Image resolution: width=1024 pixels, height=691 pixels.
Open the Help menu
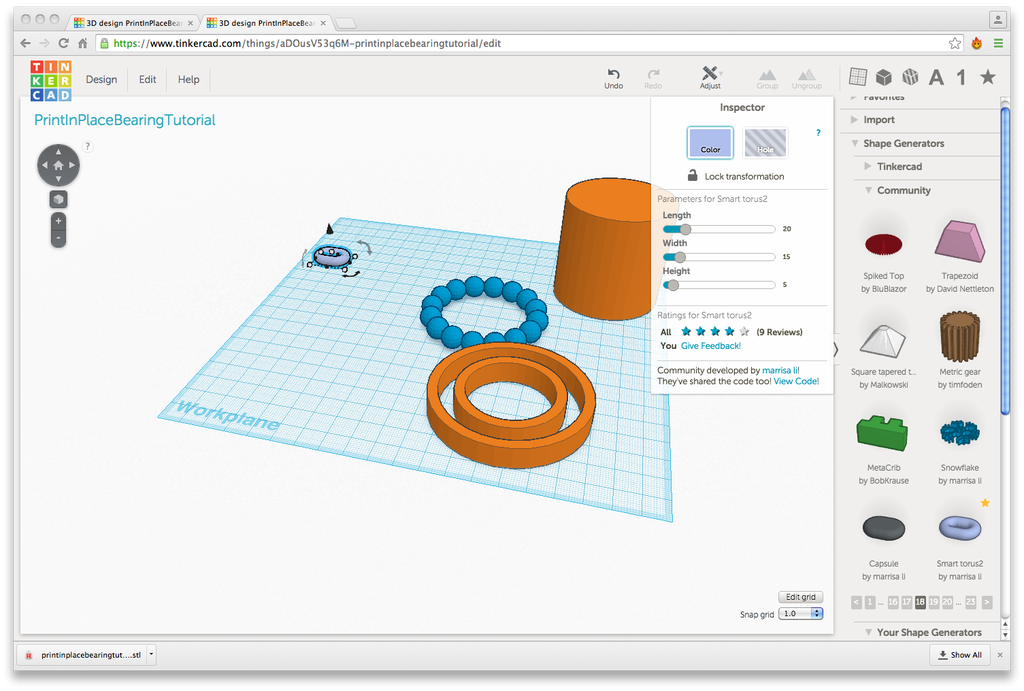189,79
